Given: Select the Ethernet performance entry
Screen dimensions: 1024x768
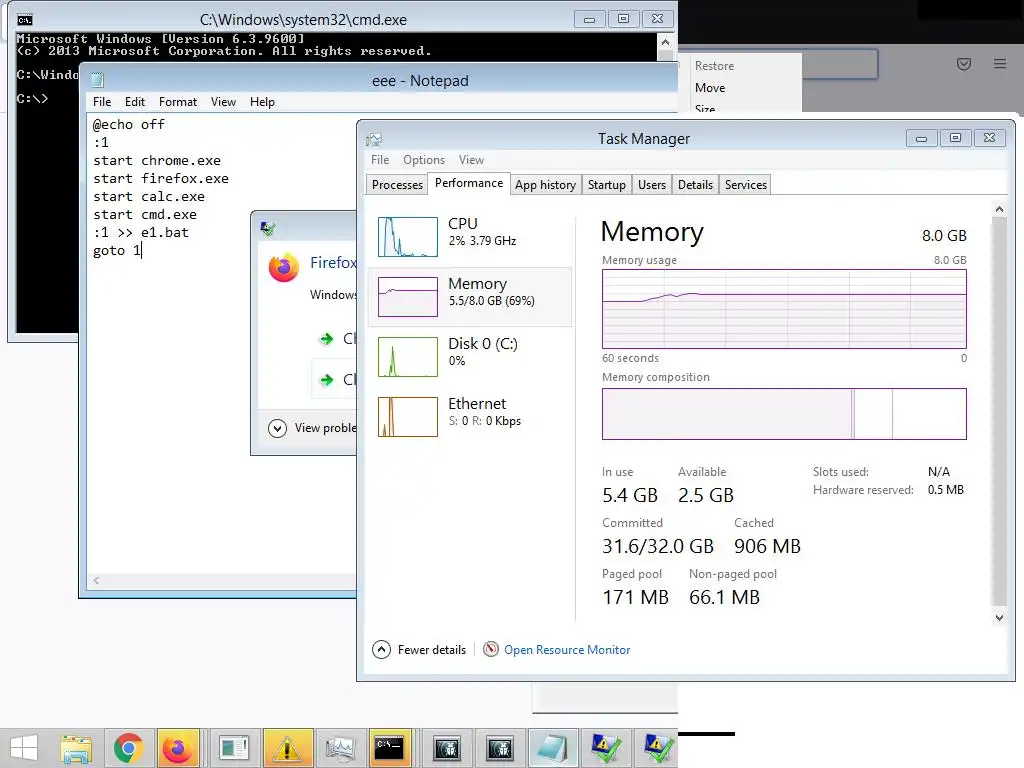Looking at the screenshot, I should pos(470,417).
